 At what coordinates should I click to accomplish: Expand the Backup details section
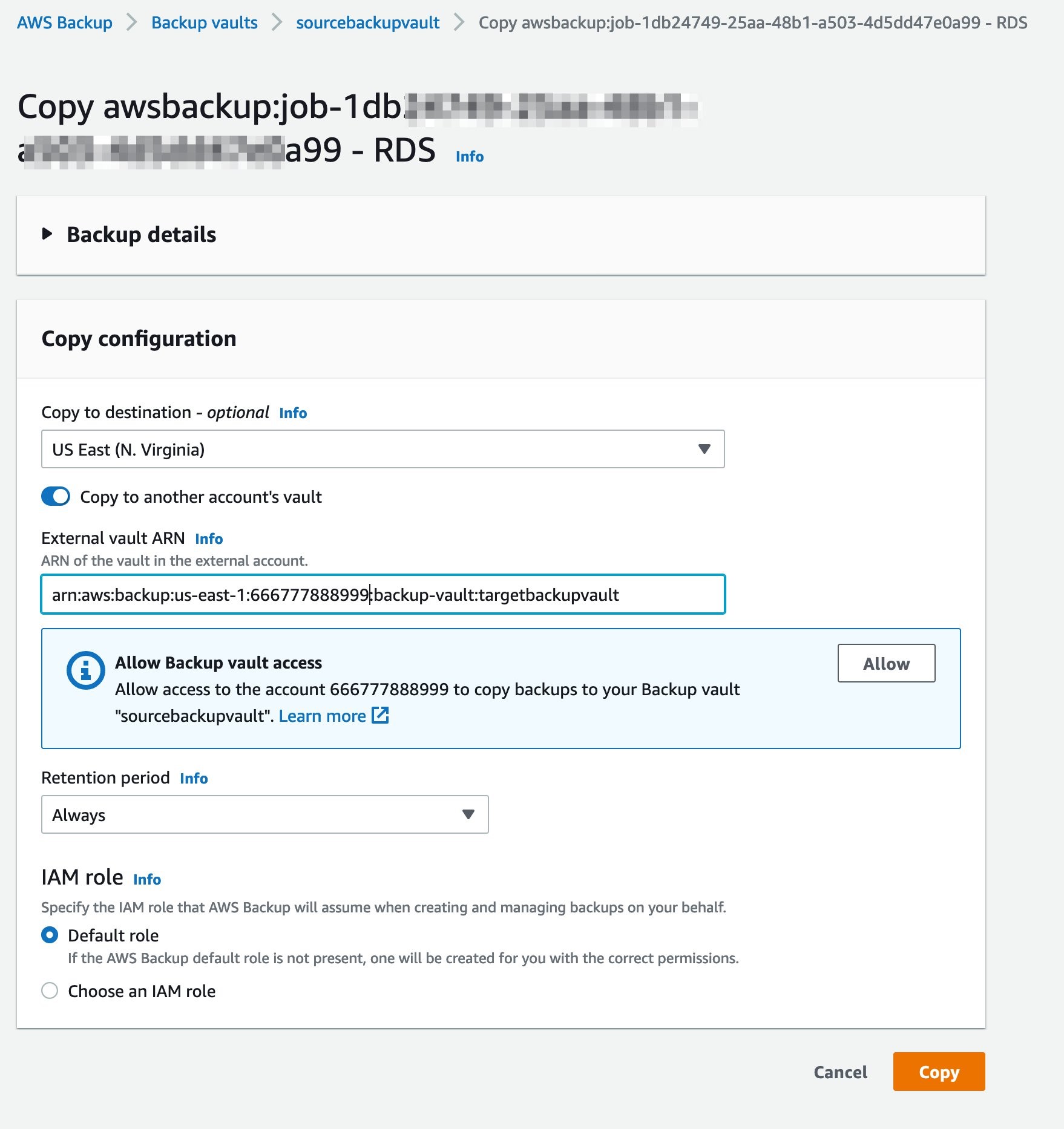click(x=47, y=234)
